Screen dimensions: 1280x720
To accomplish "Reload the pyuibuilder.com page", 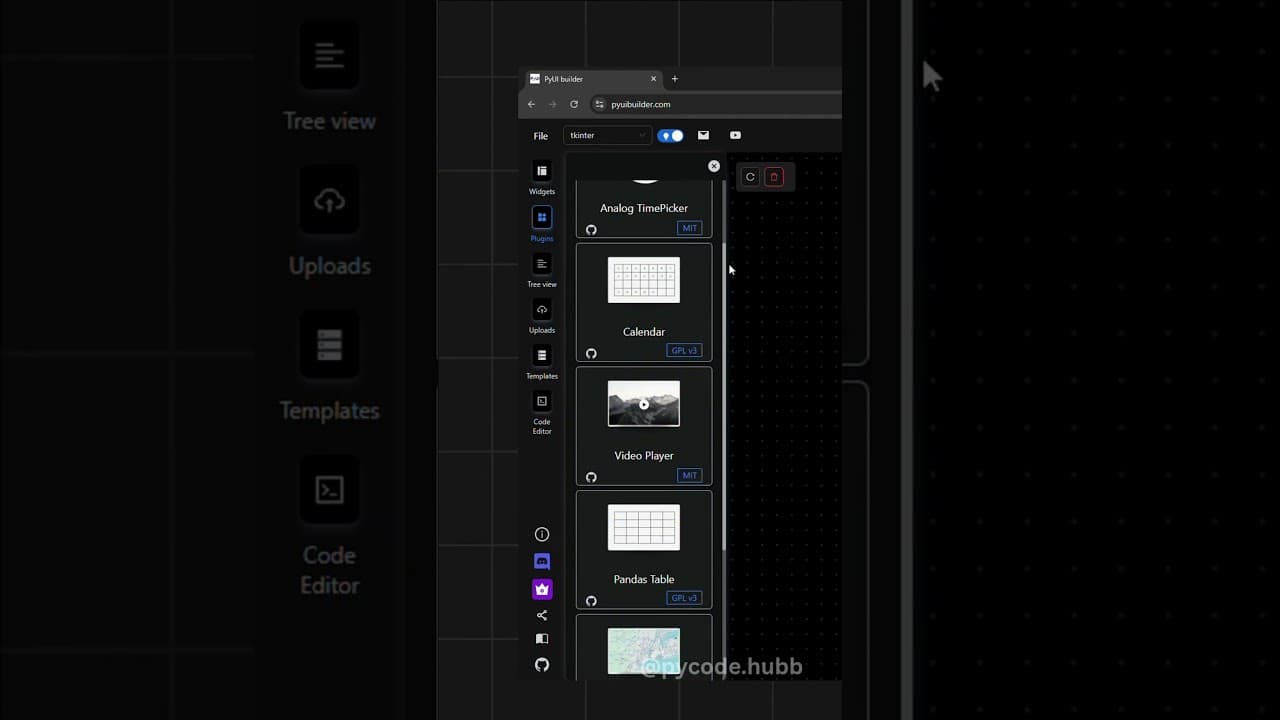I will (574, 104).
